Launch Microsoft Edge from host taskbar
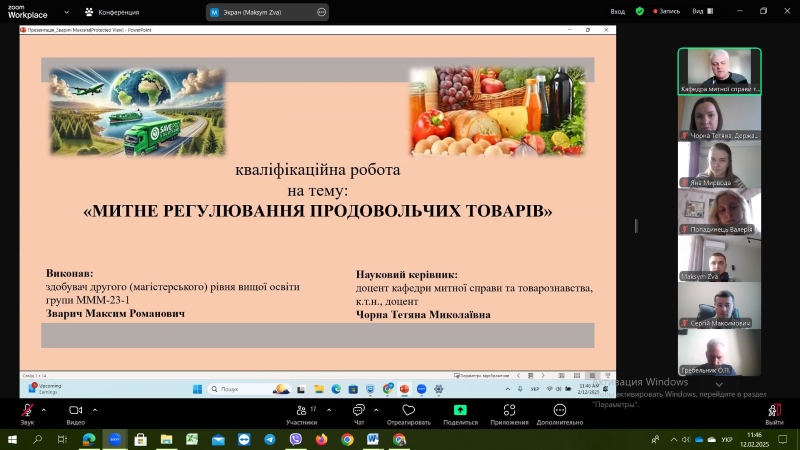The image size is (800, 450). [89, 439]
